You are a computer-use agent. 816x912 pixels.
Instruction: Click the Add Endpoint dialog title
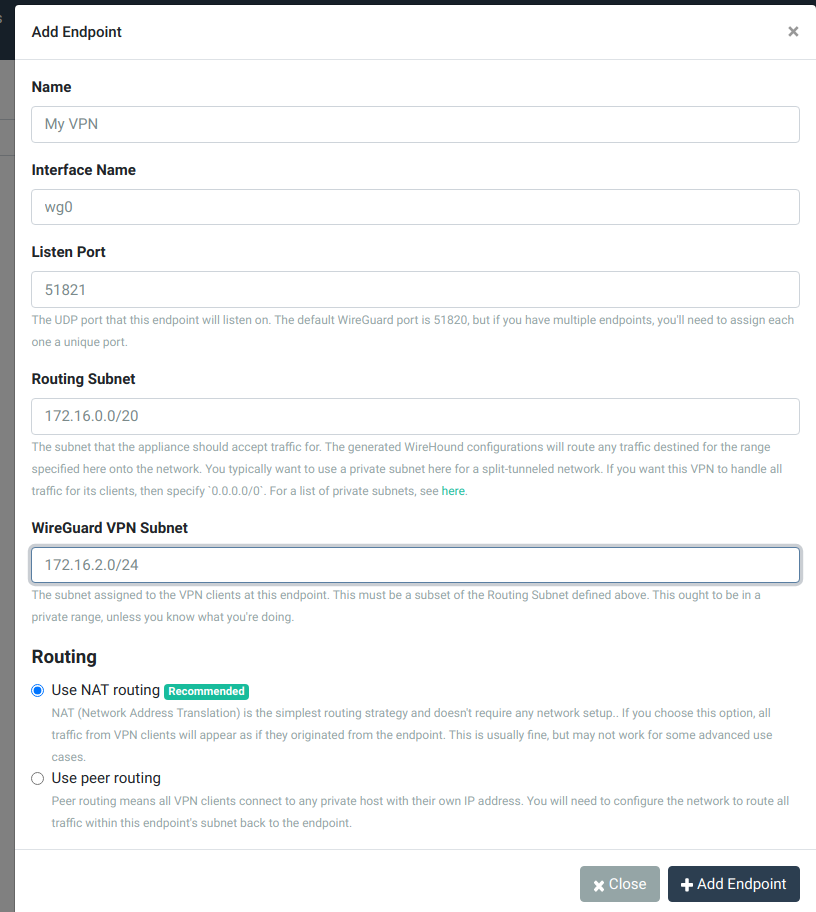[x=77, y=31]
